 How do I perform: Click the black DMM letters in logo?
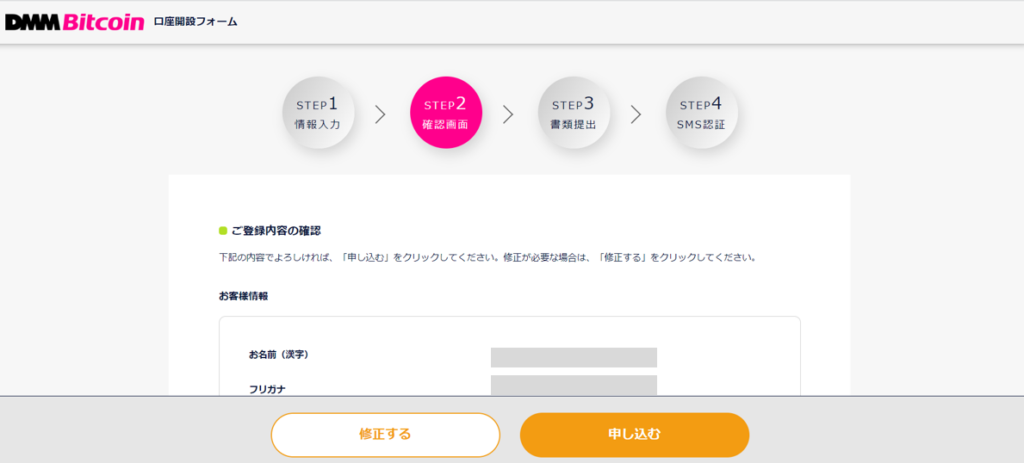pos(33,22)
